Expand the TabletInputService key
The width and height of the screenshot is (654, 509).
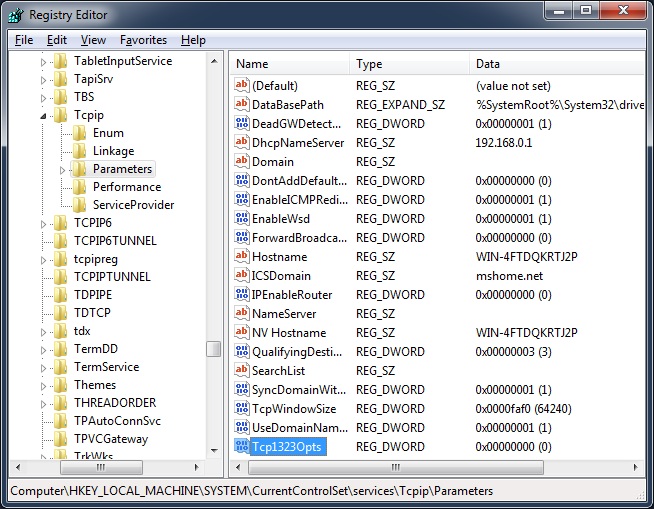click(x=43, y=62)
